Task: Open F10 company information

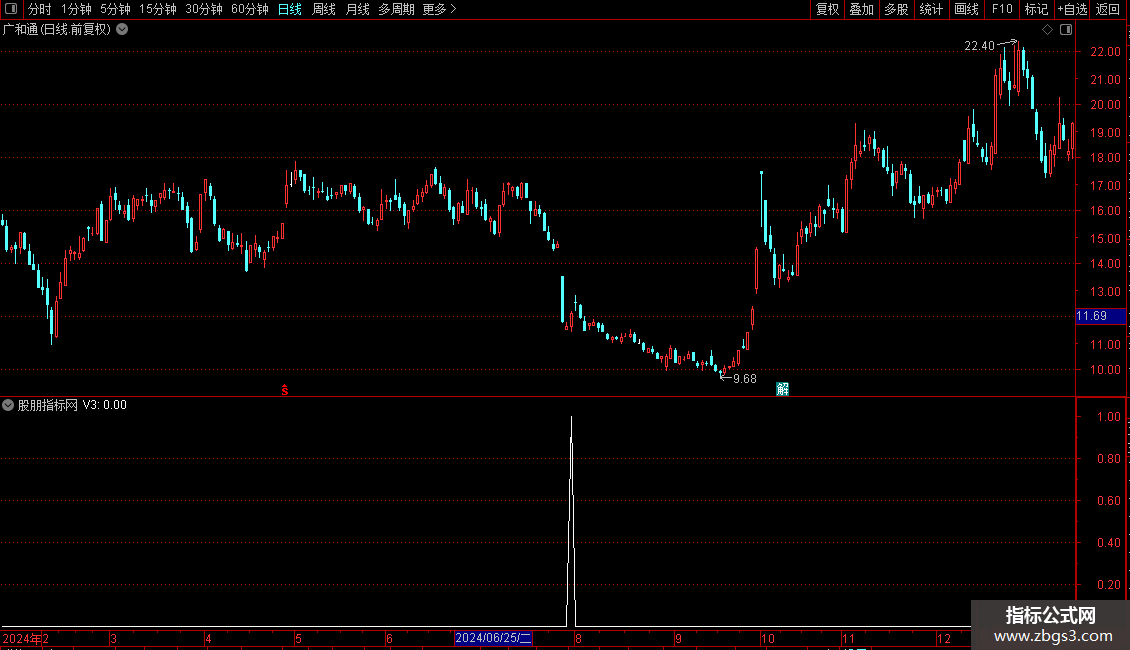Action: (1002, 9)
